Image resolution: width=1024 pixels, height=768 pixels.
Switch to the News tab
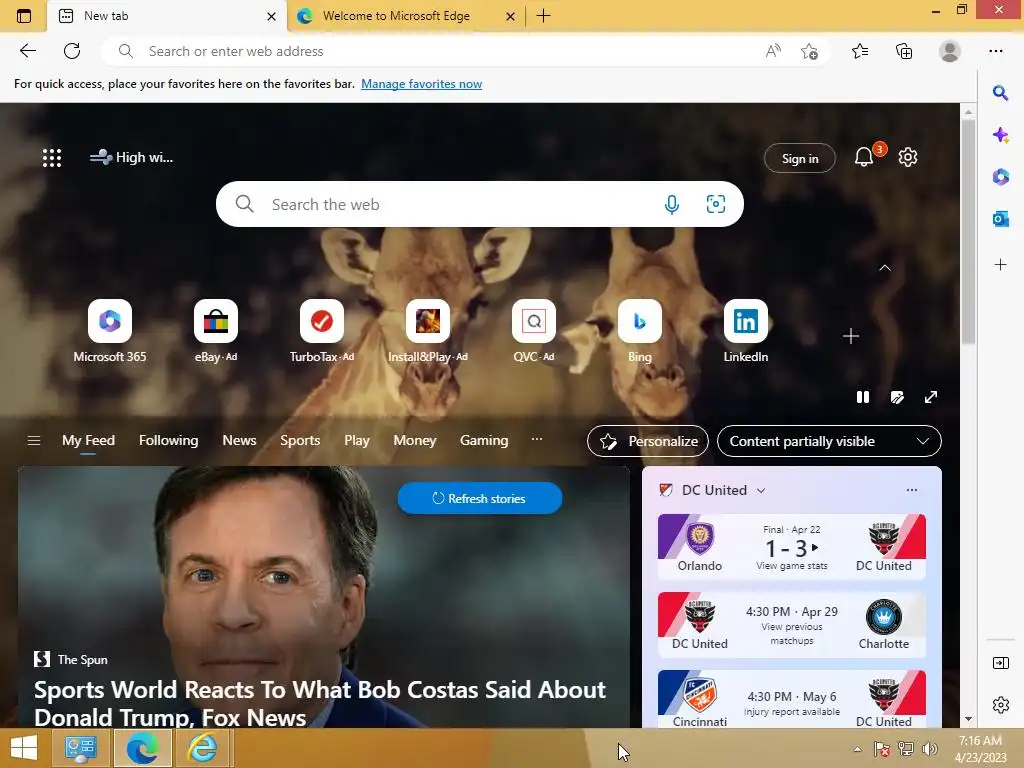point(239,441)
